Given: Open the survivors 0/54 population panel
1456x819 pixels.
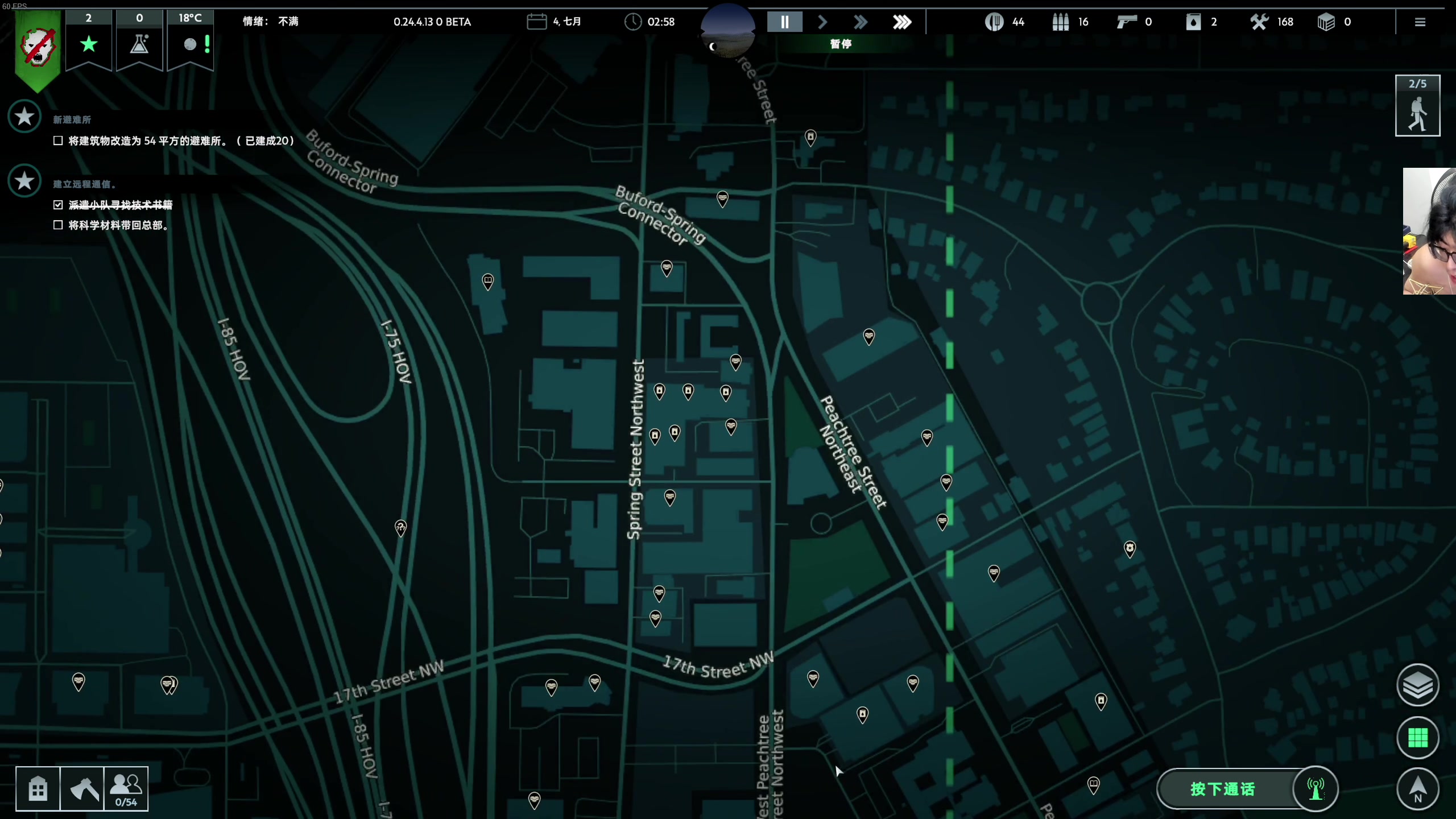Looking at the screenshot, I should (x=126, y=789).
